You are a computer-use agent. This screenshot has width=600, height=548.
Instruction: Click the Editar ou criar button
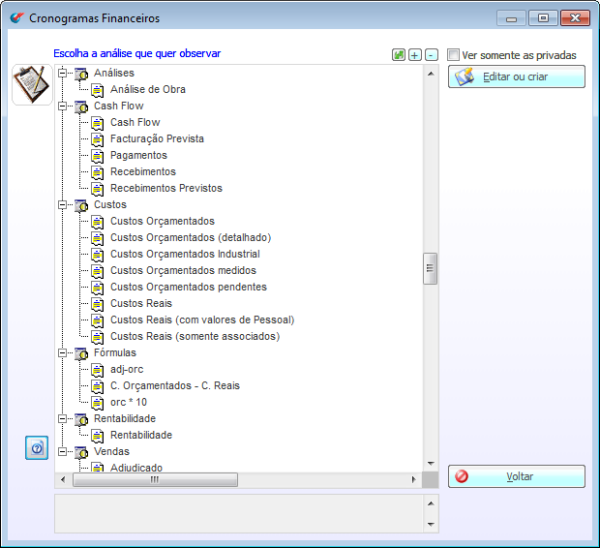tap(517, 77)
